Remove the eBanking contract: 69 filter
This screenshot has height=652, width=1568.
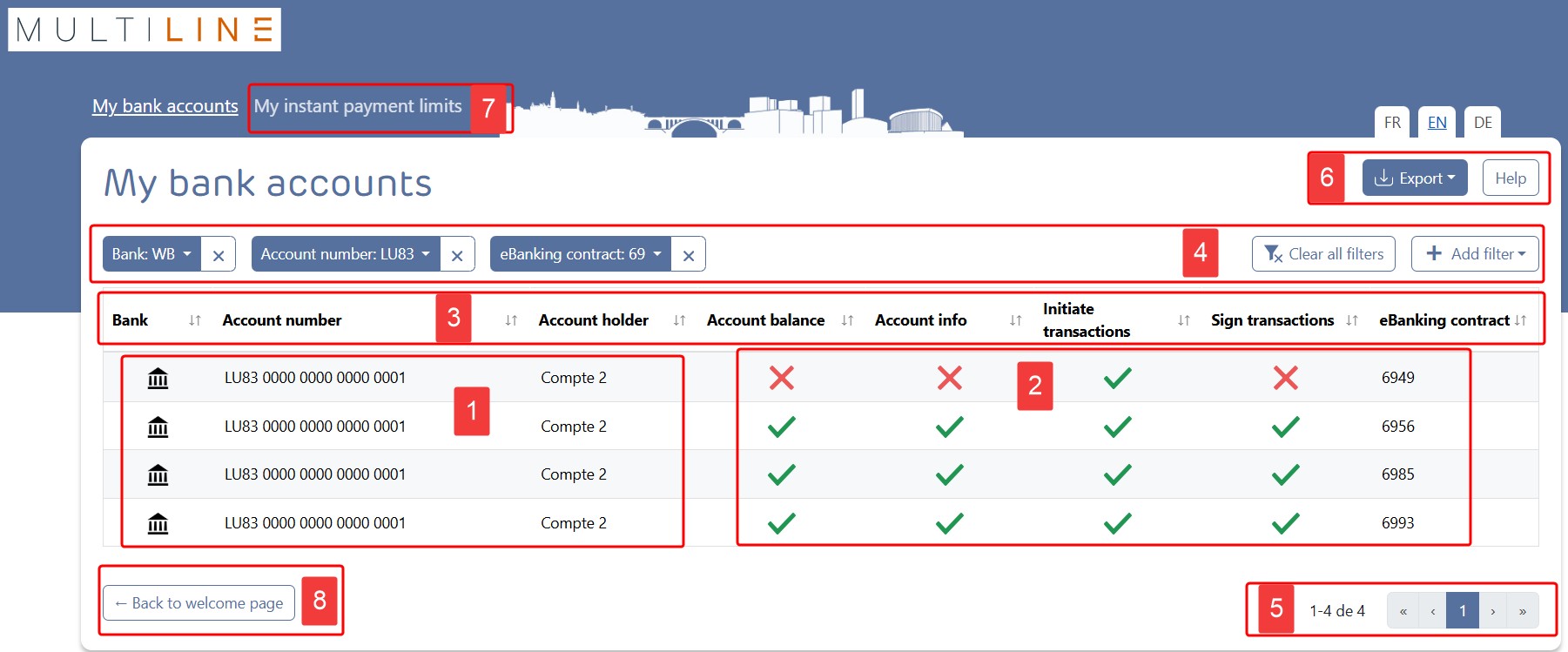(x=688, y=255)
